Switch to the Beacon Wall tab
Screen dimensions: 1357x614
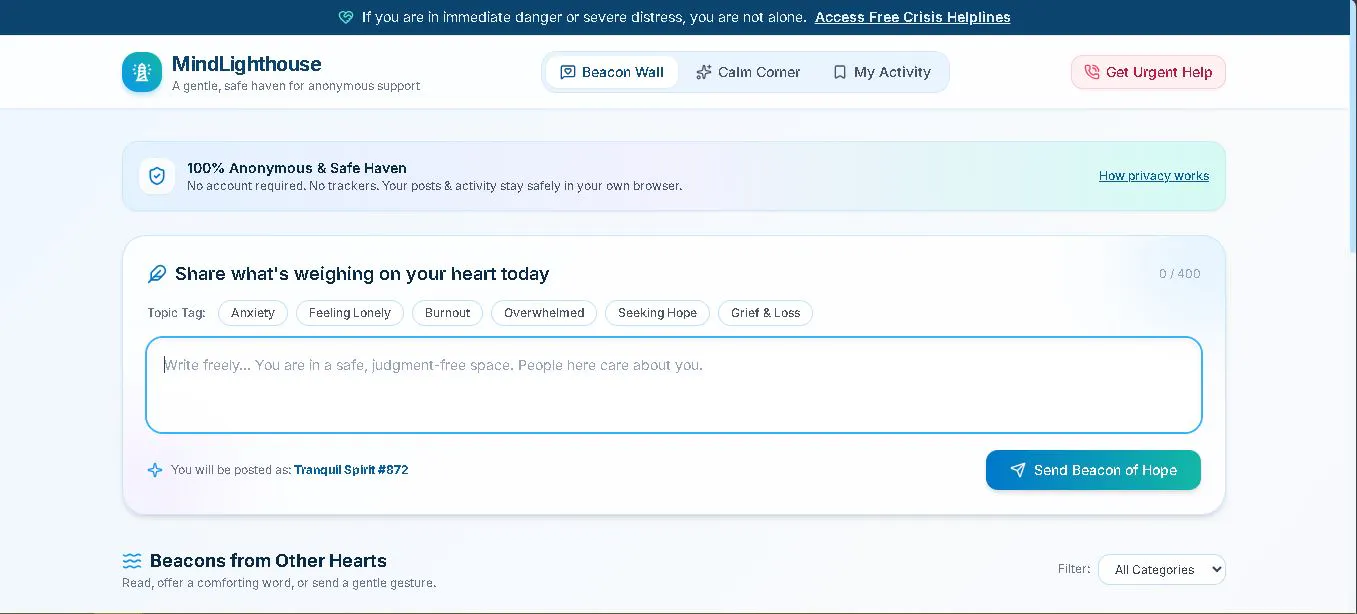pyautogui.click(x=612, y=72)
